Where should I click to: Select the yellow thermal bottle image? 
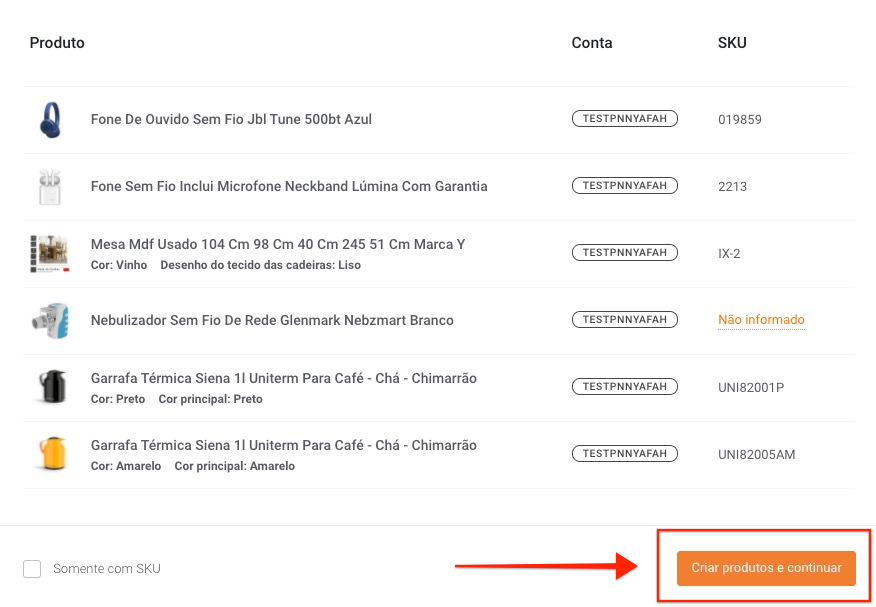[53, 453]
